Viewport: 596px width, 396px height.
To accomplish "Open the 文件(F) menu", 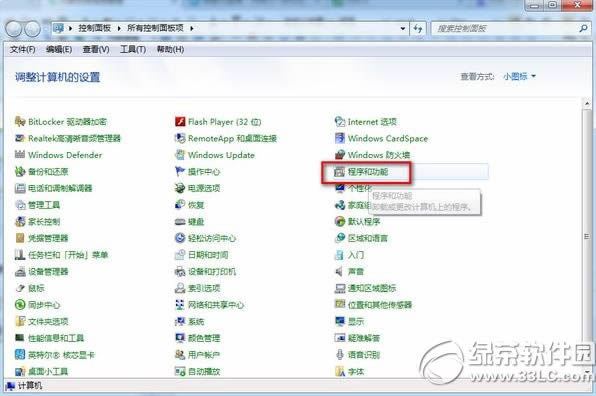I will coord(22,49).
